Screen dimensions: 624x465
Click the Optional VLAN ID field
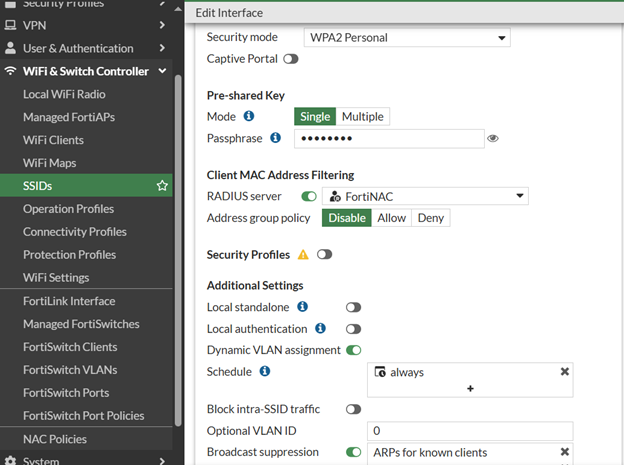coord(470,431)
